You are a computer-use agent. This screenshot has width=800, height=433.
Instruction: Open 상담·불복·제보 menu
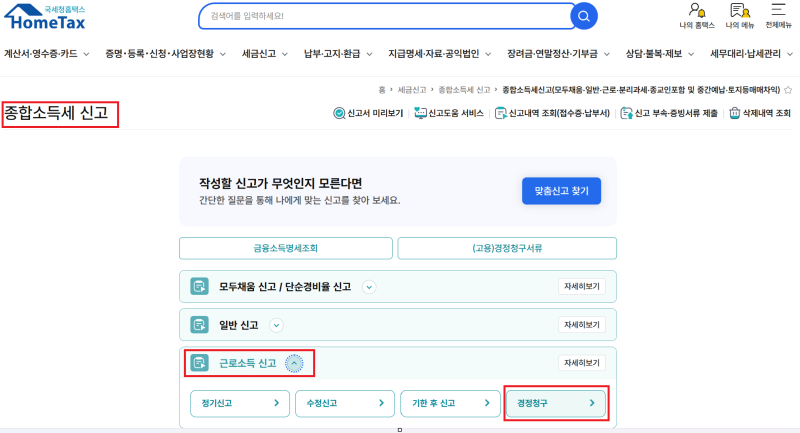click(x=660, y=54)
